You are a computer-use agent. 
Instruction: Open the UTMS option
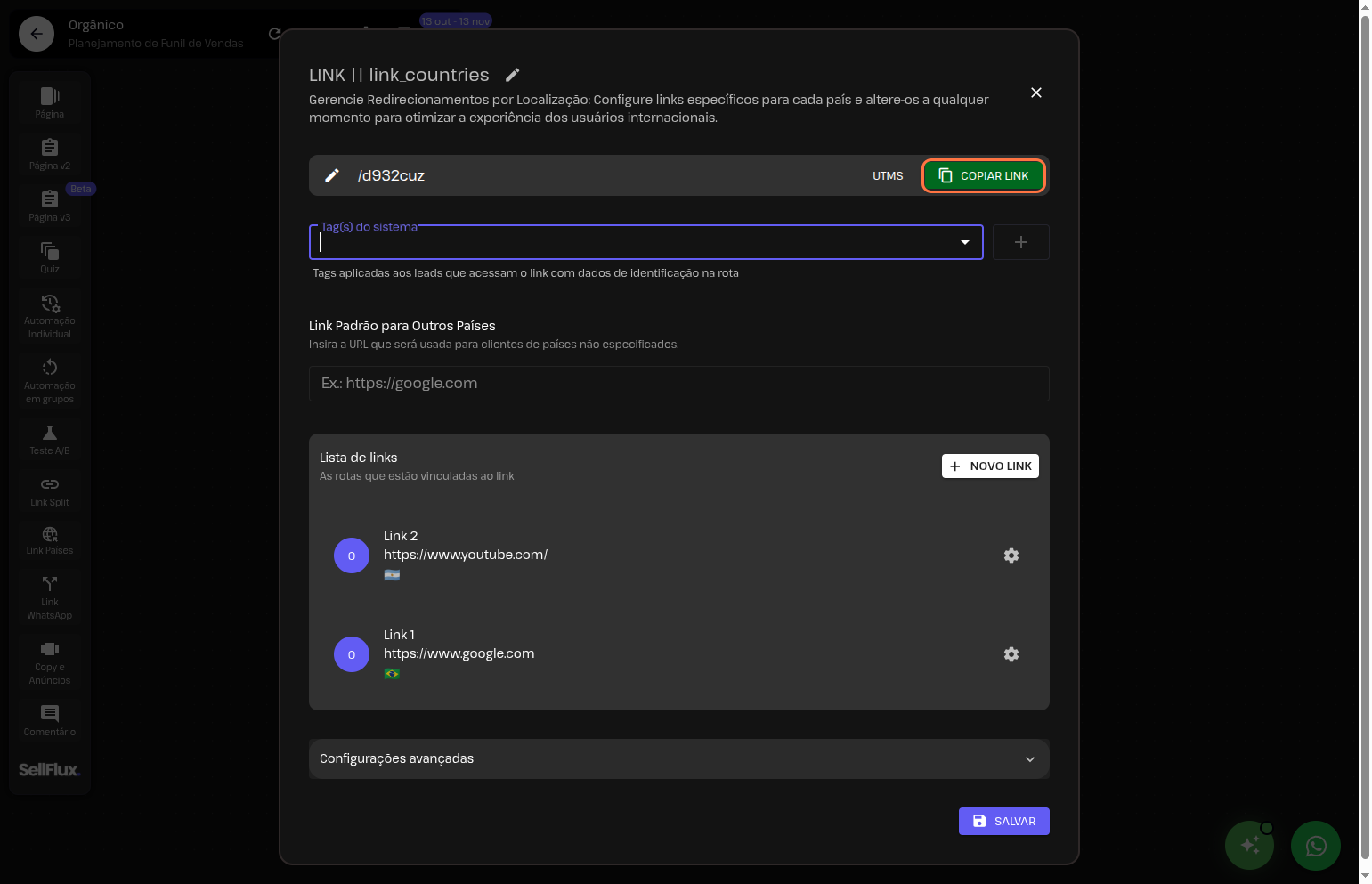(x=888, y=176)
